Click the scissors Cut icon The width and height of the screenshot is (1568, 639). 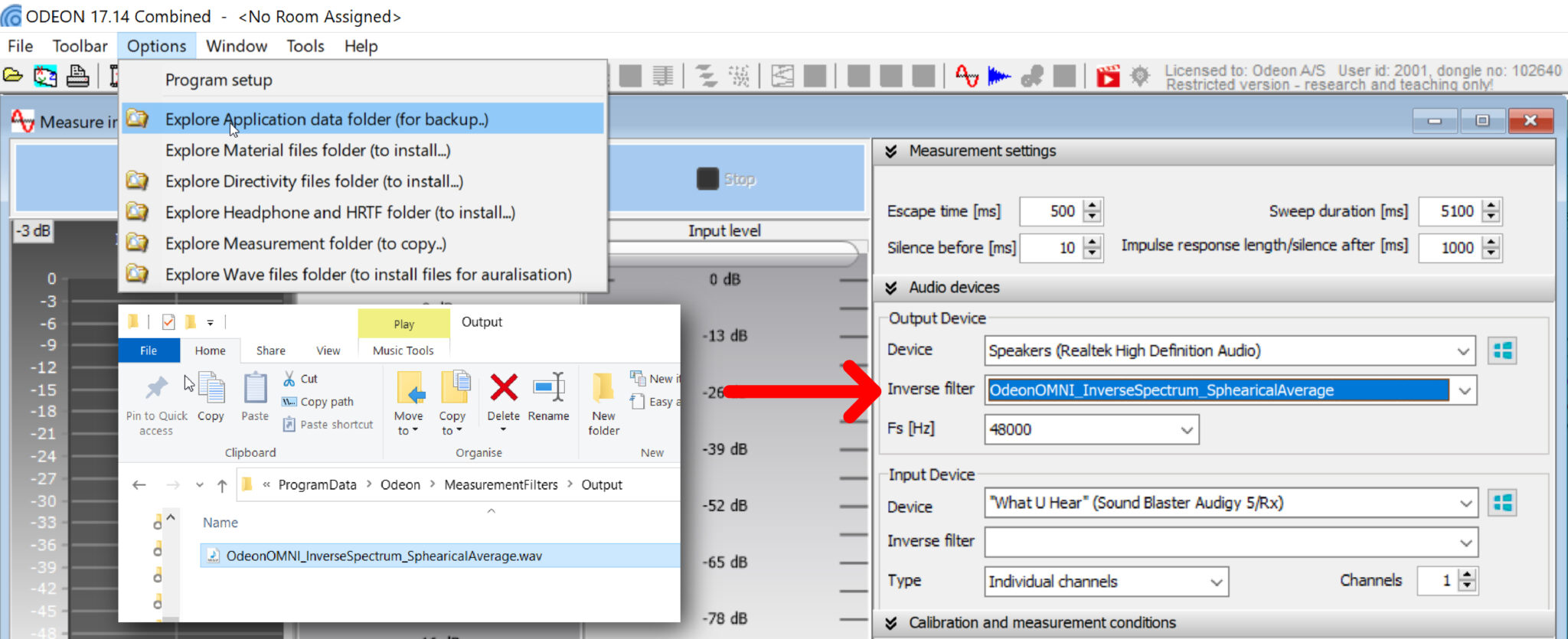pos(289,379)
